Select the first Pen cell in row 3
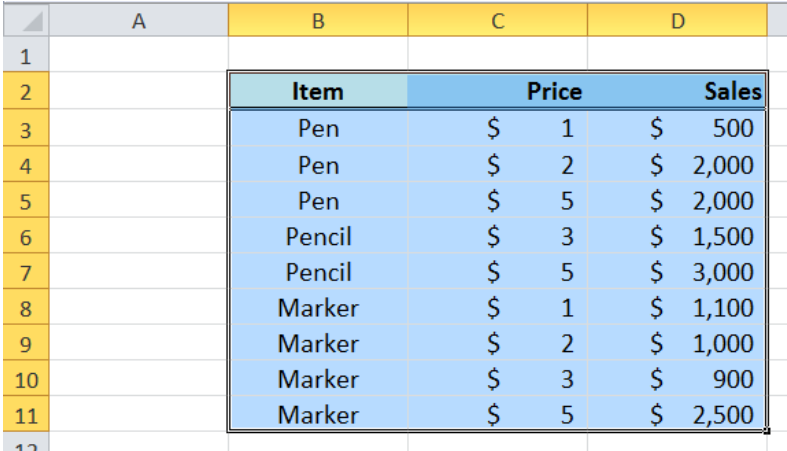The height and width of the screenshot is (451, 787). pos(318,128)
